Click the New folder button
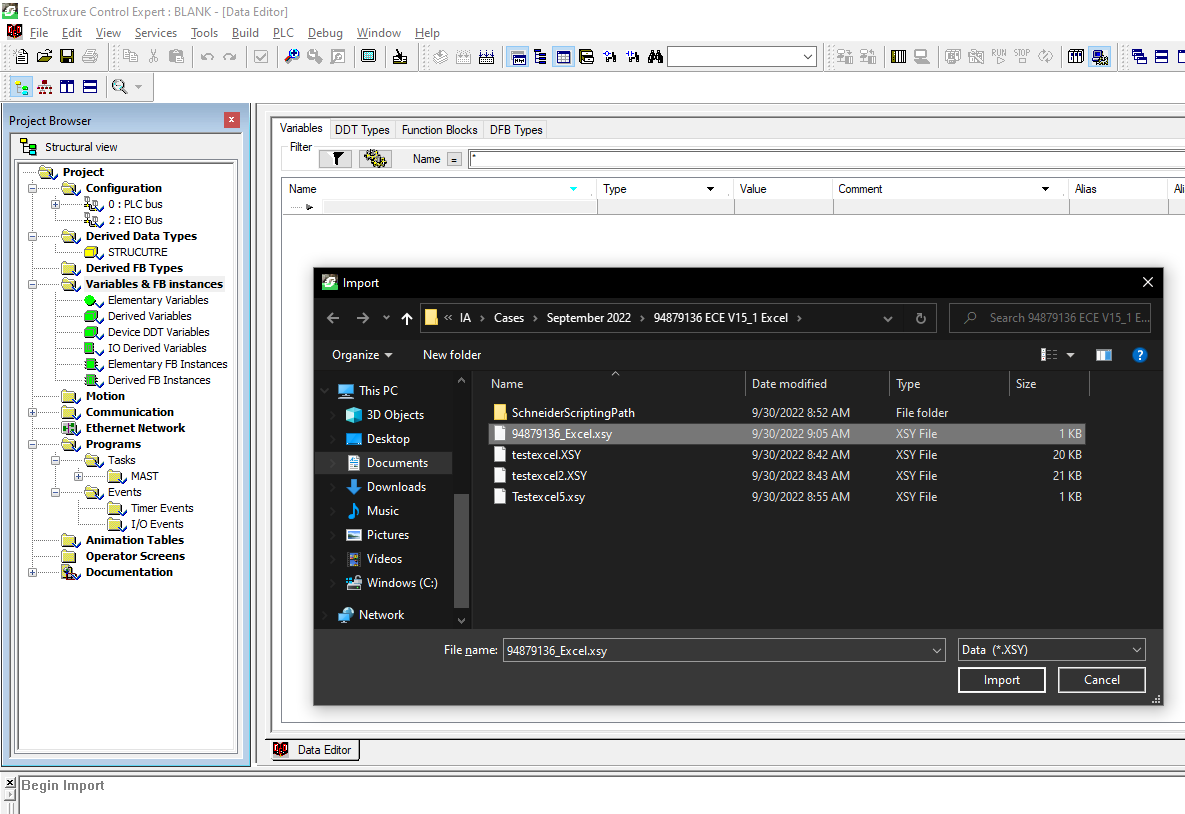Screen dimensions: 1185x814 click(x=452, y=354)
